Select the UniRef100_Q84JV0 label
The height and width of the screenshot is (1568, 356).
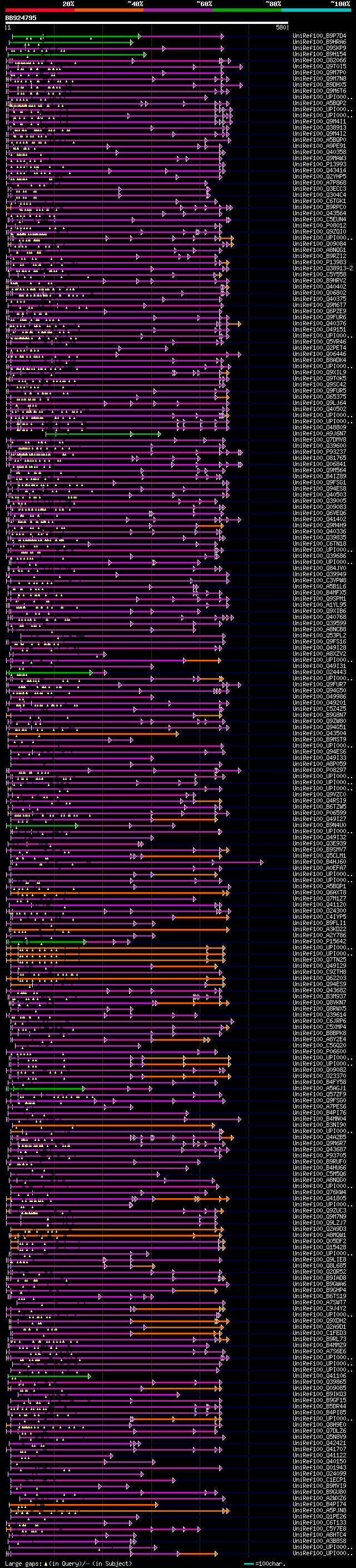point(319,568)
